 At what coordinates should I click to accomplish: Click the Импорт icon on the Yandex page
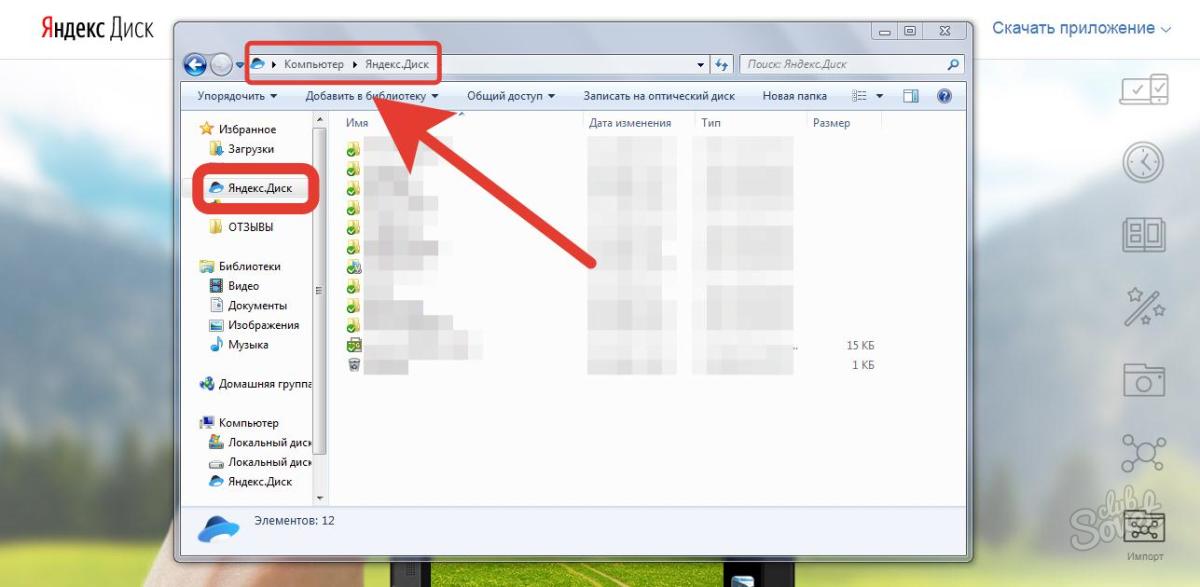tap(1144, 526)
